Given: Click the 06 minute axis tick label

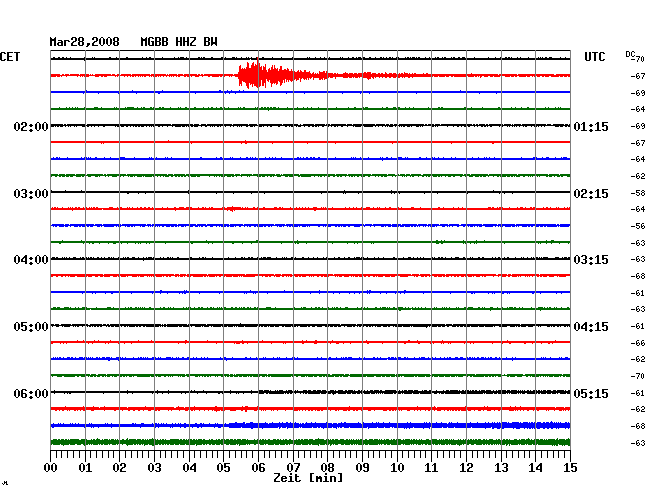Looking at the screenshot, I should [258, 468].
